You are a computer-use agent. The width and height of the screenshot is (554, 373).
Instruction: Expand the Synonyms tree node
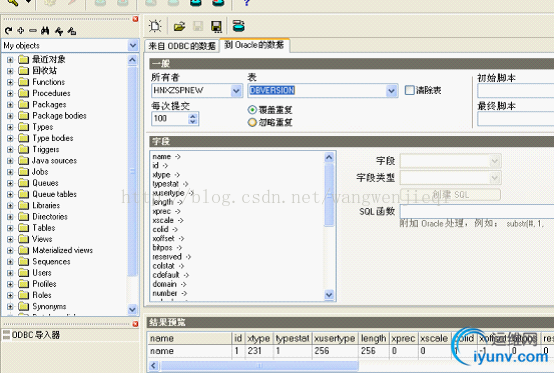[10, 306]
